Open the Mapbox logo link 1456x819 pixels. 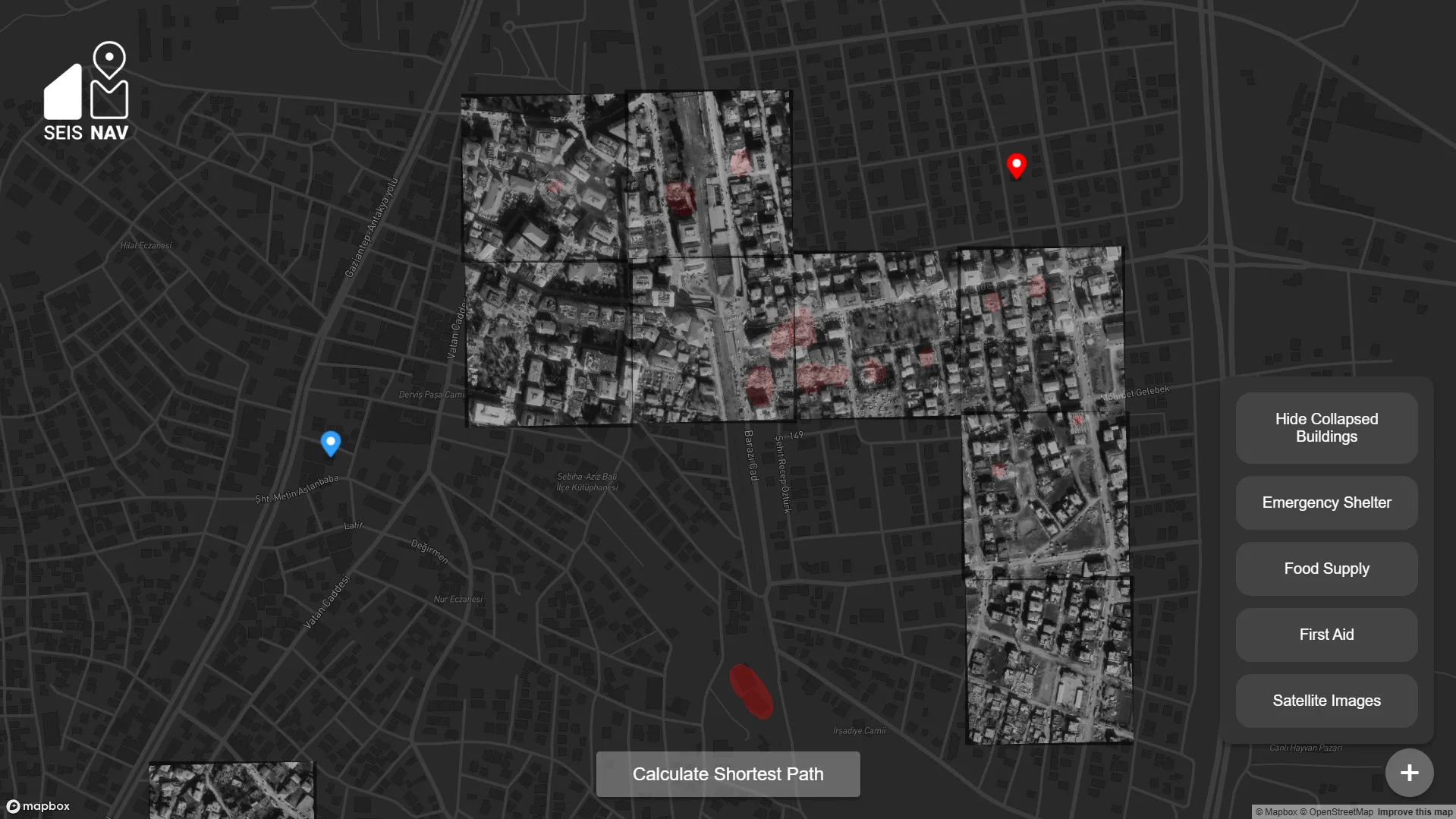(x=39, y=806)
